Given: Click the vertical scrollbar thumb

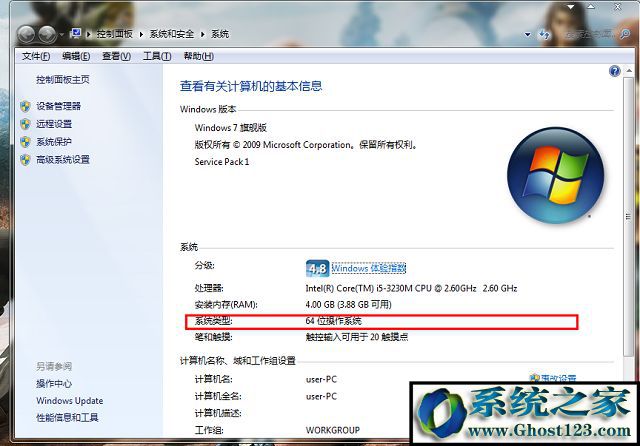Looking at the screenshot, I should coord(628,217).
